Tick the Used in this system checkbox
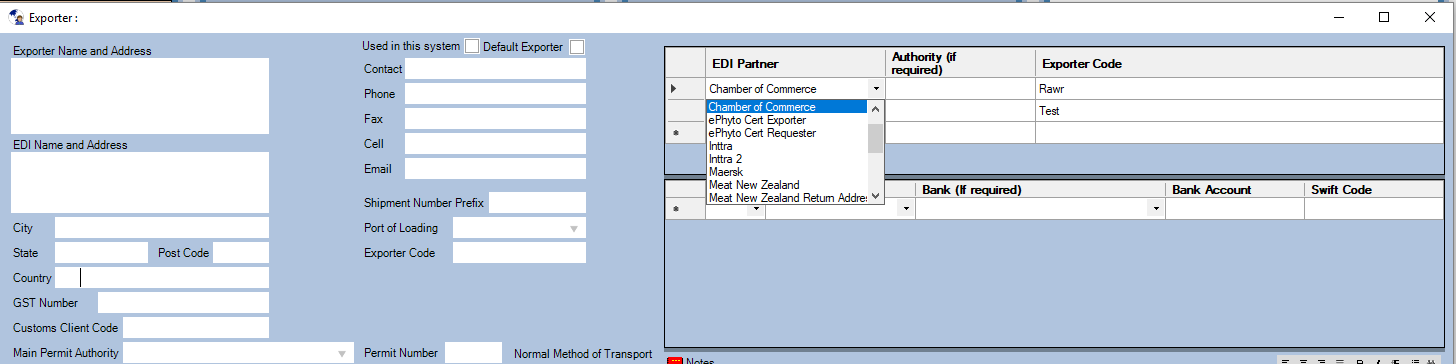Screen dimensions: 1456x364 (472, 46)
